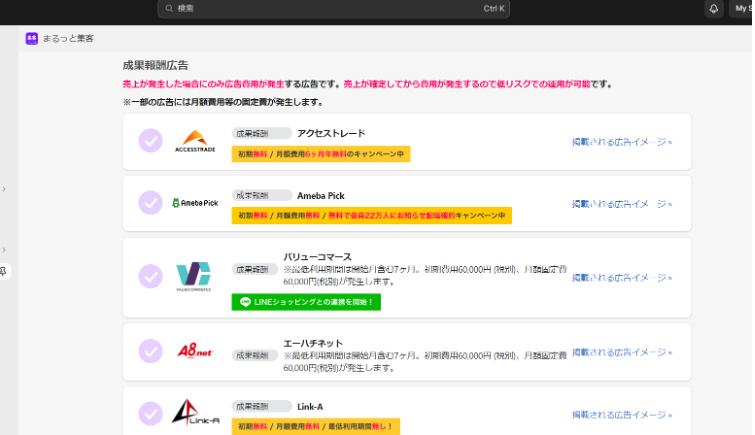The image size is (755, 435).
Task: Click the Ameba Pick name text
Action: point(321,196)
